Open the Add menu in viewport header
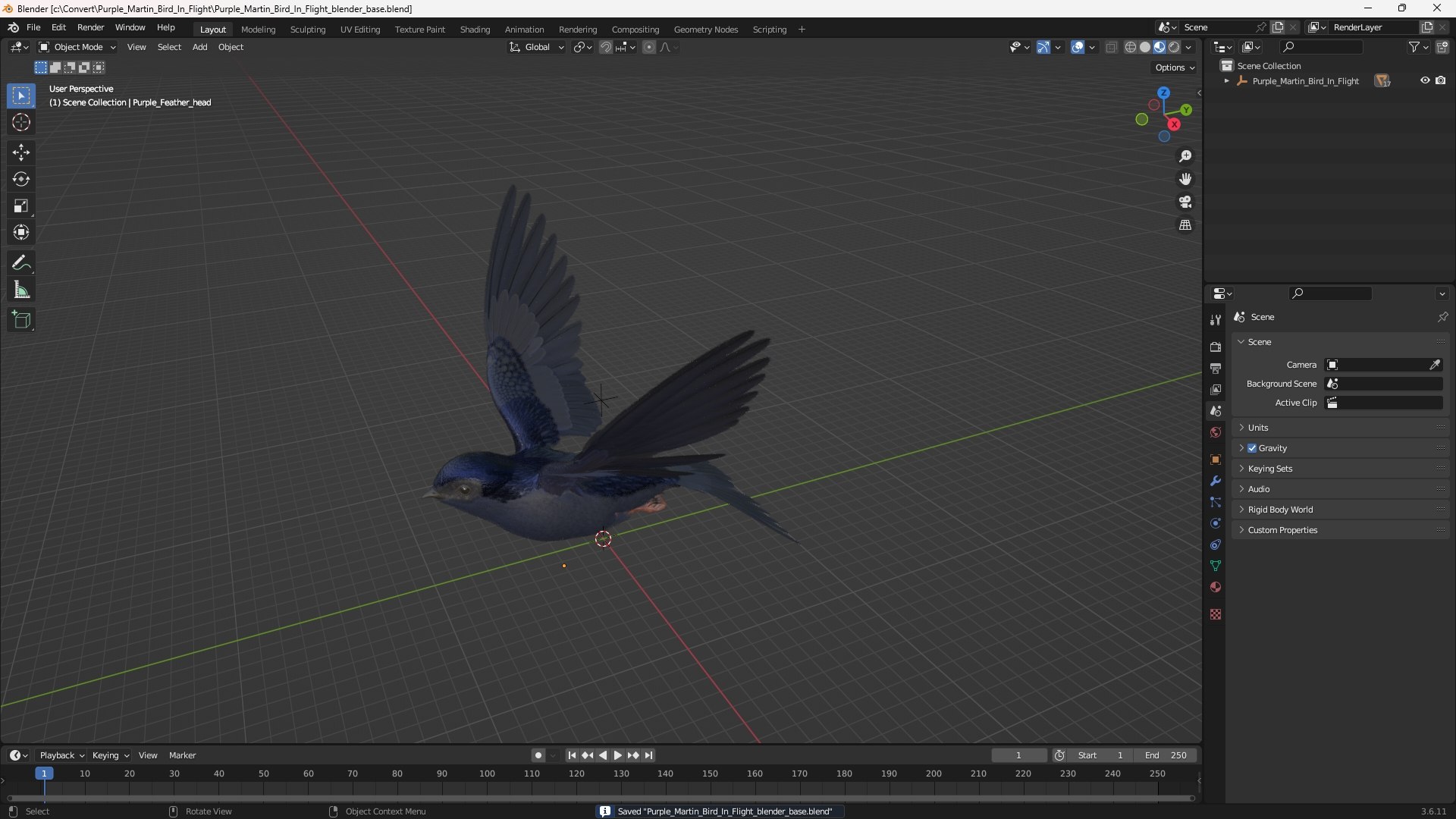Image resolution: width=1456 pixels, height=819 pixels. pyautogui.click(x=199, y=47)
